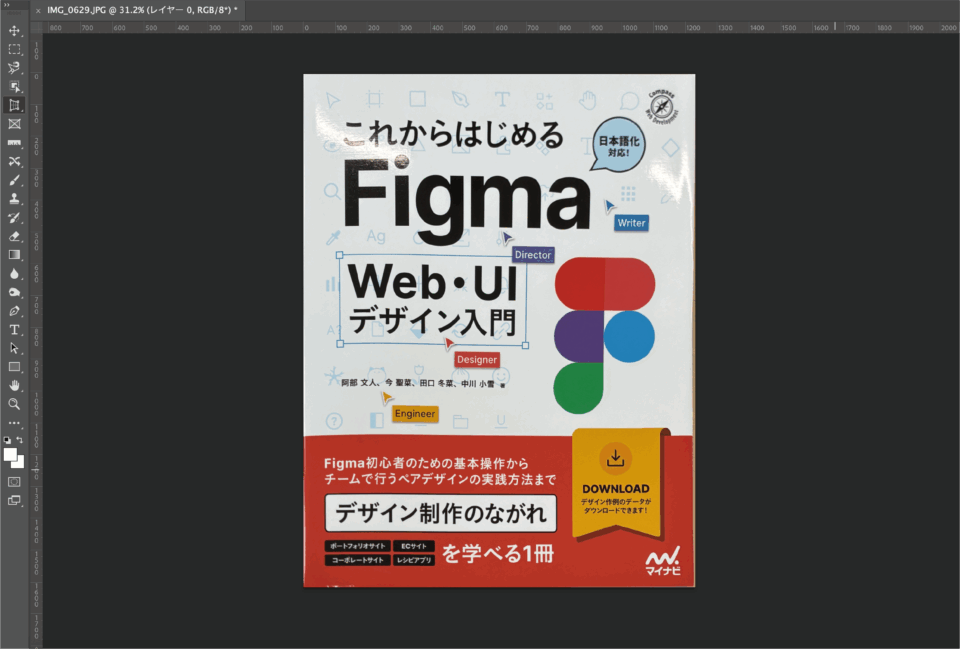Select the Rectangle shape tool
Screen dimensions: 960x649
pyautogui.click(x=14, y=367)
